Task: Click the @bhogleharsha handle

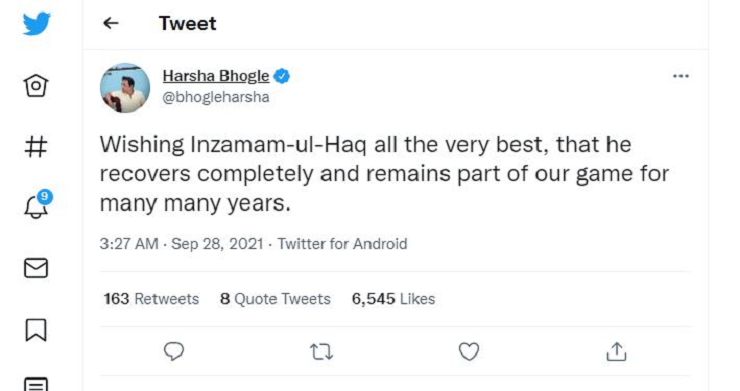Action: (216, 97)
